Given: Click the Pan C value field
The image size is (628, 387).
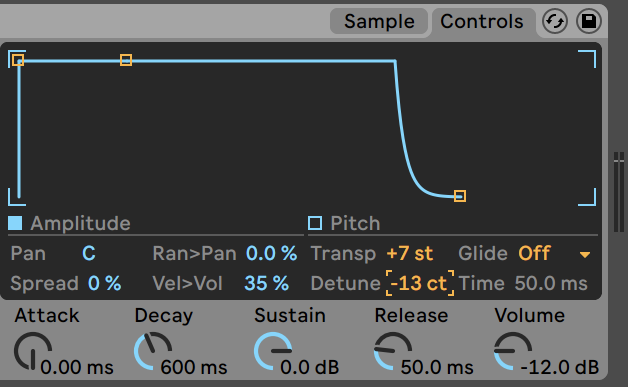Looking at the screenshot, I should click(x=89, y=253).
